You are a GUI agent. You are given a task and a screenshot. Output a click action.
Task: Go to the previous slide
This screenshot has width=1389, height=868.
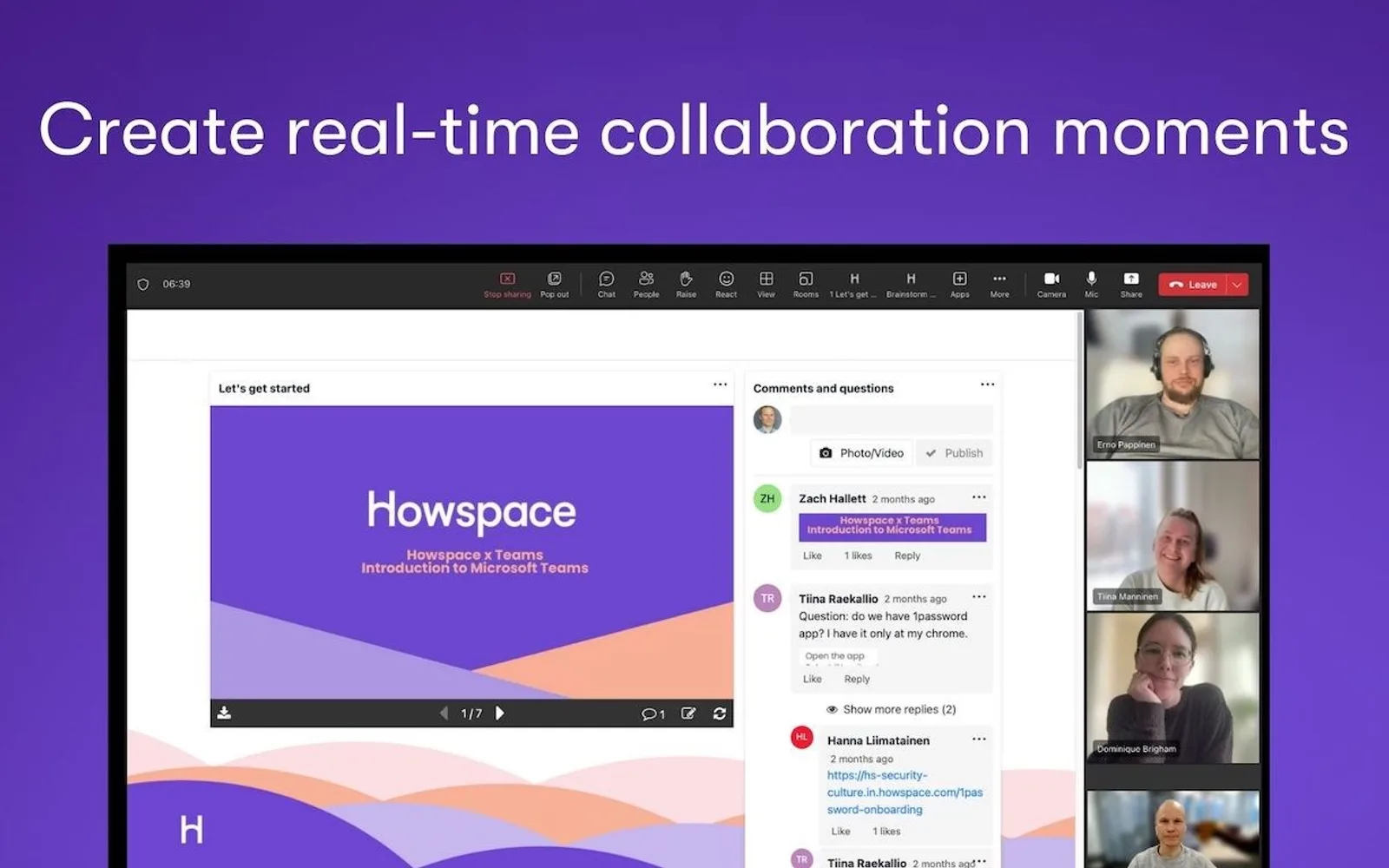[444, 713]
